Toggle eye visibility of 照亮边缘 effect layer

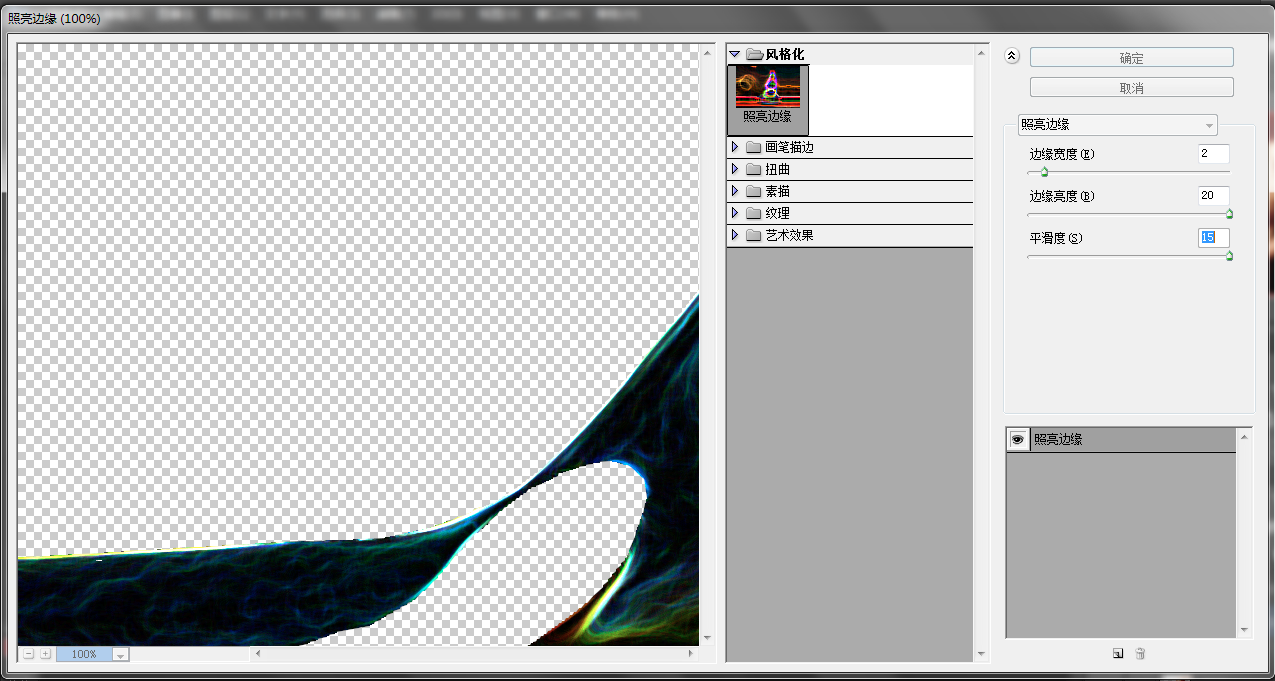pyautogui.click(x=1017, y=439)
